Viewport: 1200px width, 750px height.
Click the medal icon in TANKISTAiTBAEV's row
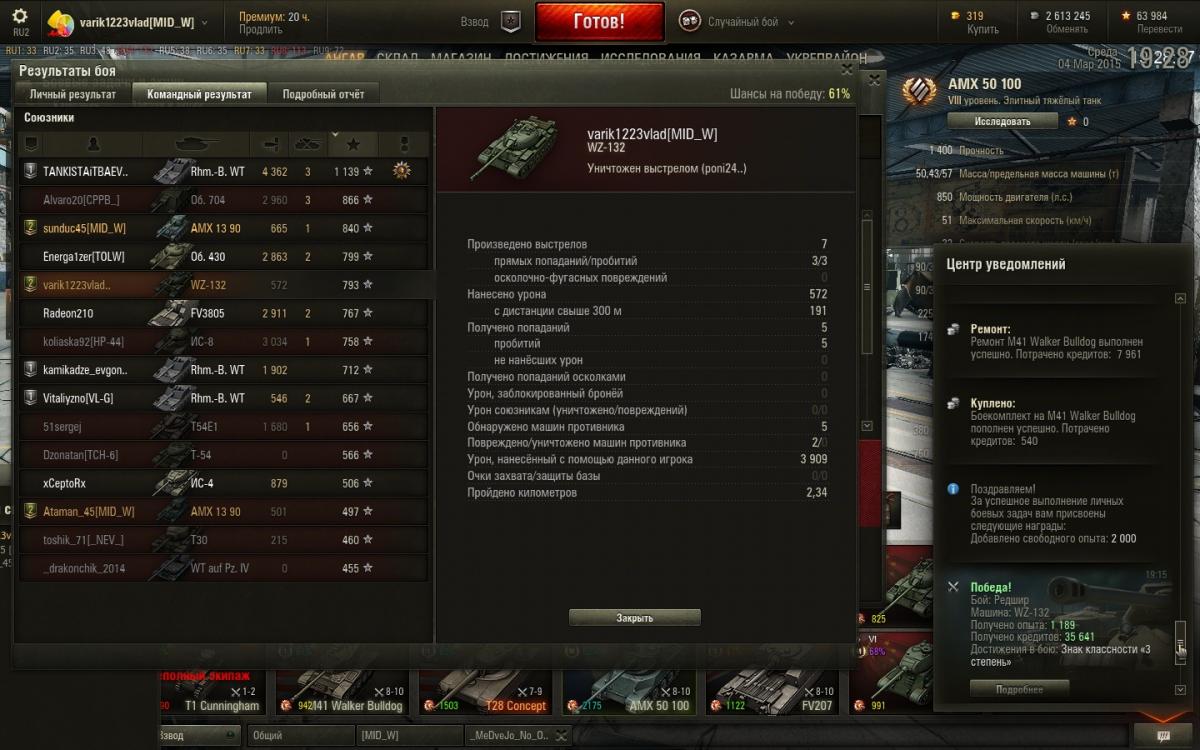(402, 171)
